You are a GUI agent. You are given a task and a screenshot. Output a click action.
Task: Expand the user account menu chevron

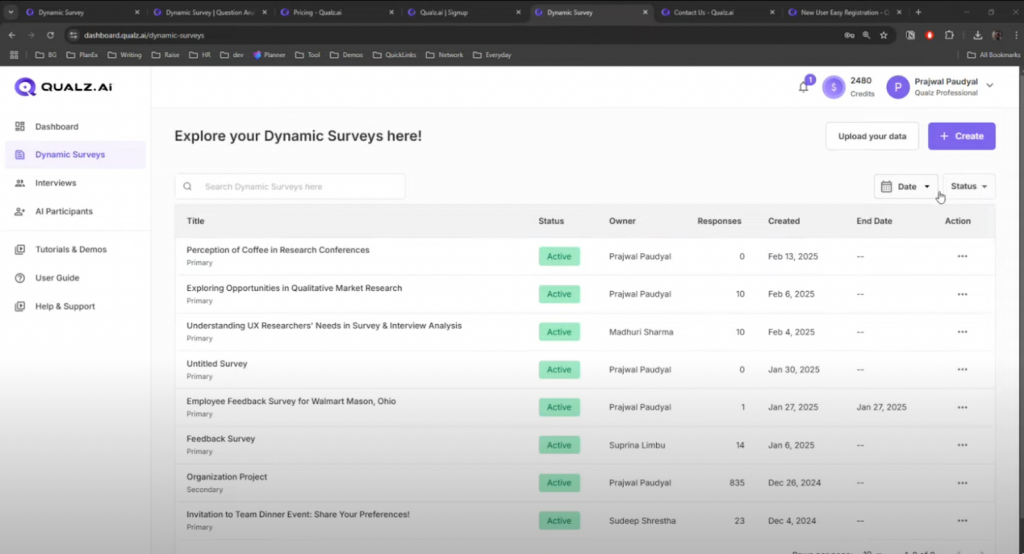pos(990,86)
